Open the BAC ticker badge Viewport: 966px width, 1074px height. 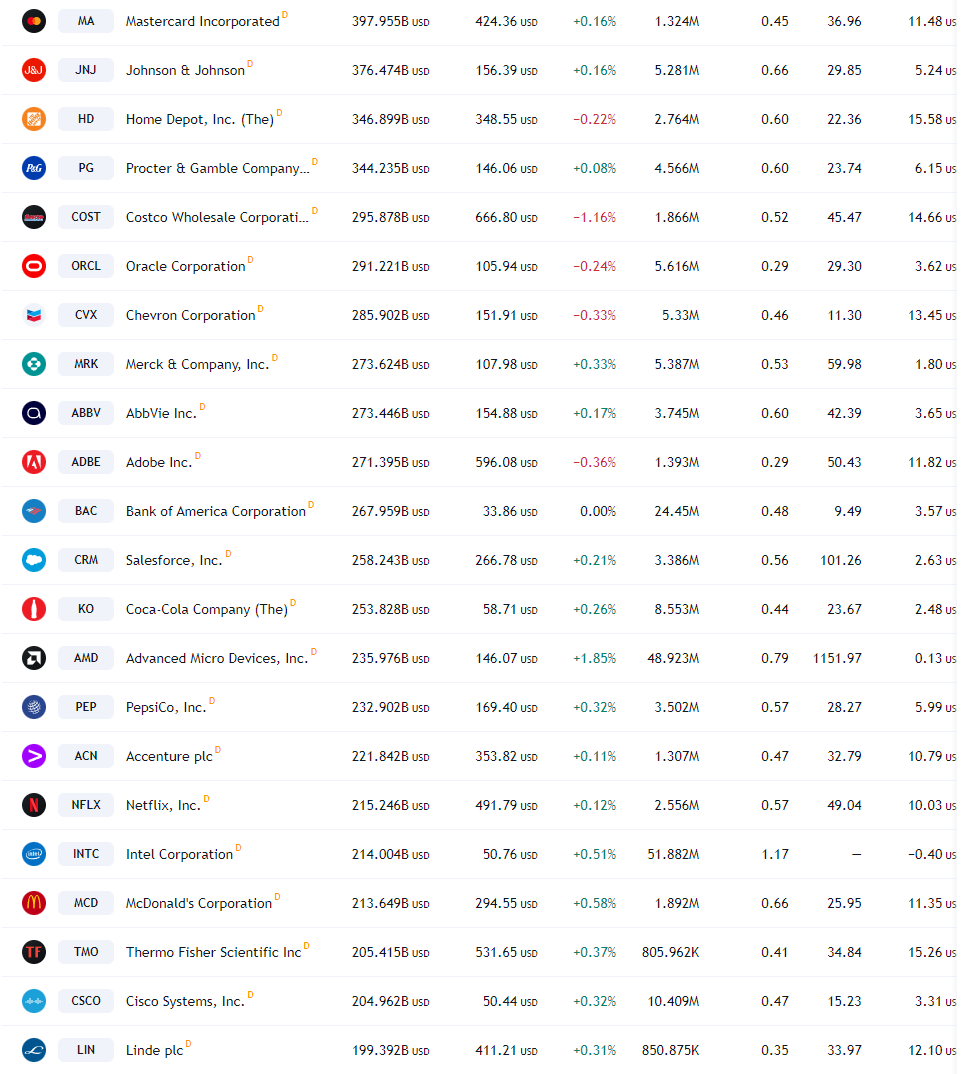[86, 511]
